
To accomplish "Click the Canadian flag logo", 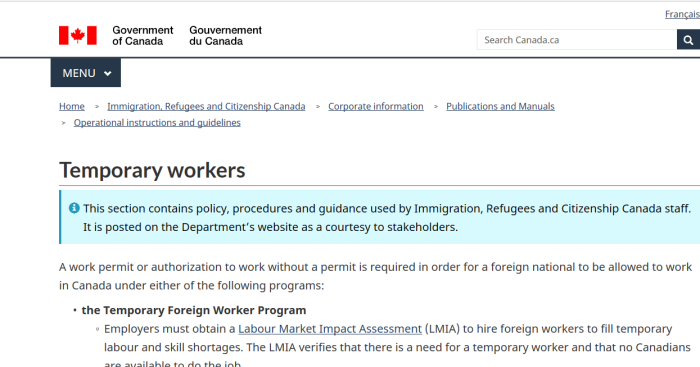I will click(x=78, y=35).
